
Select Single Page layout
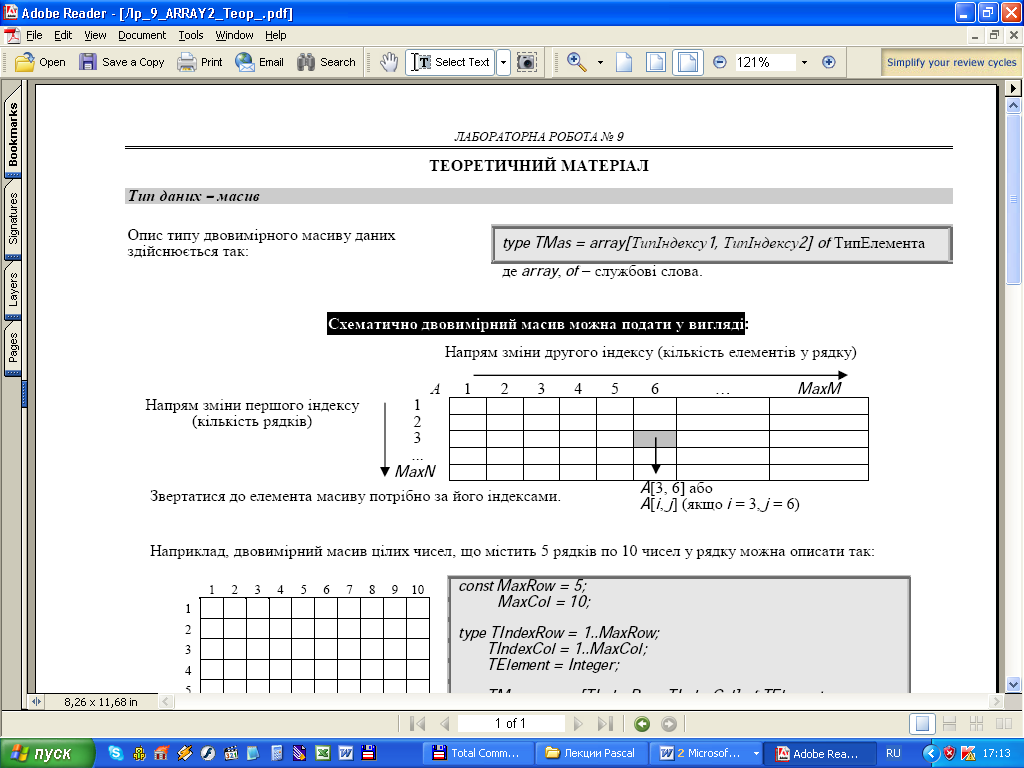tap(922, 724)
